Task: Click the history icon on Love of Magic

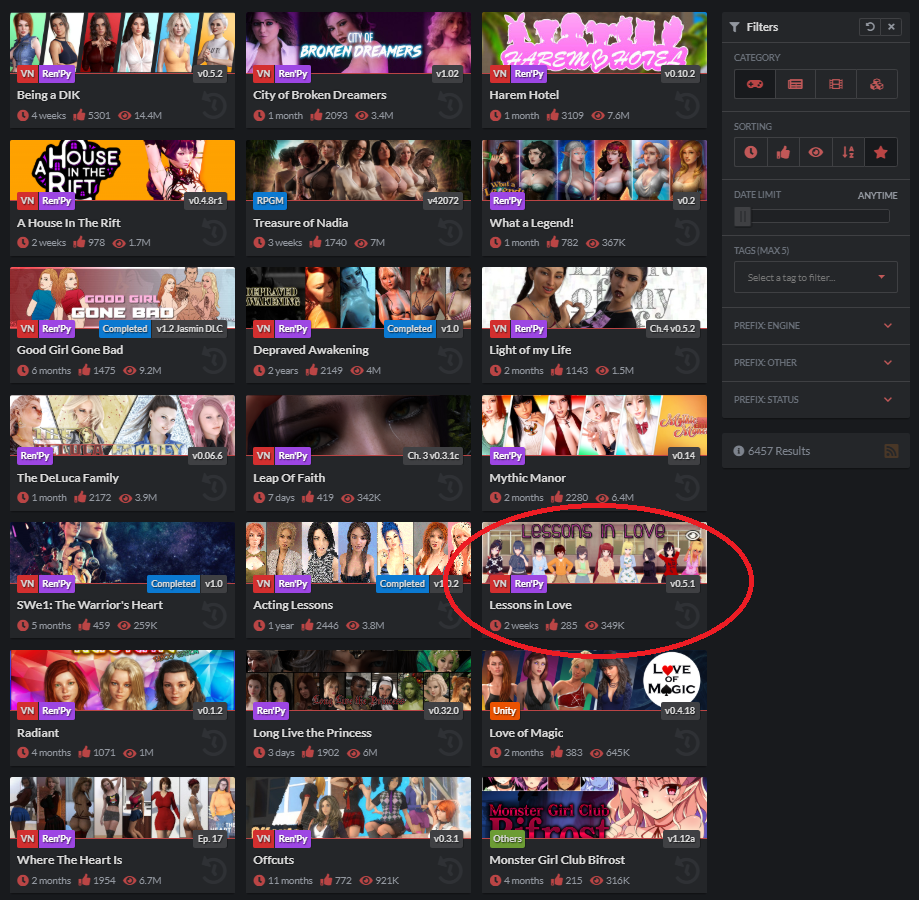Action: (x=687, y=742)
